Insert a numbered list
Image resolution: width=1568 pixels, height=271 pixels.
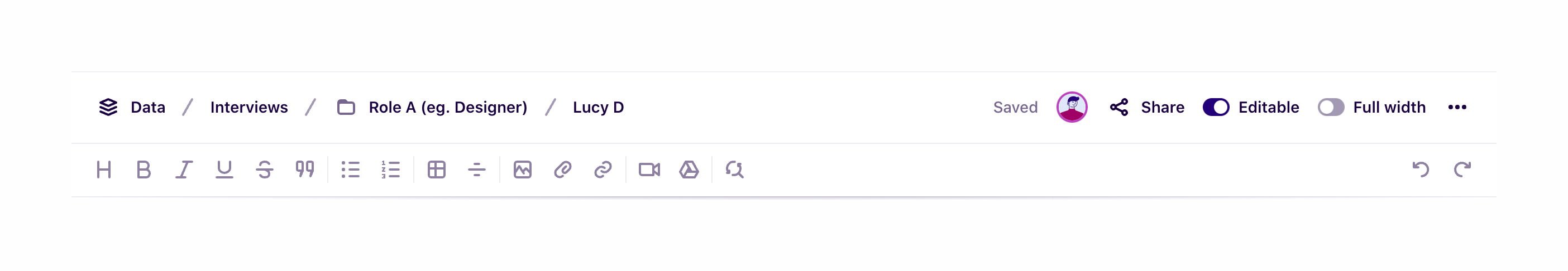(391, 170)
